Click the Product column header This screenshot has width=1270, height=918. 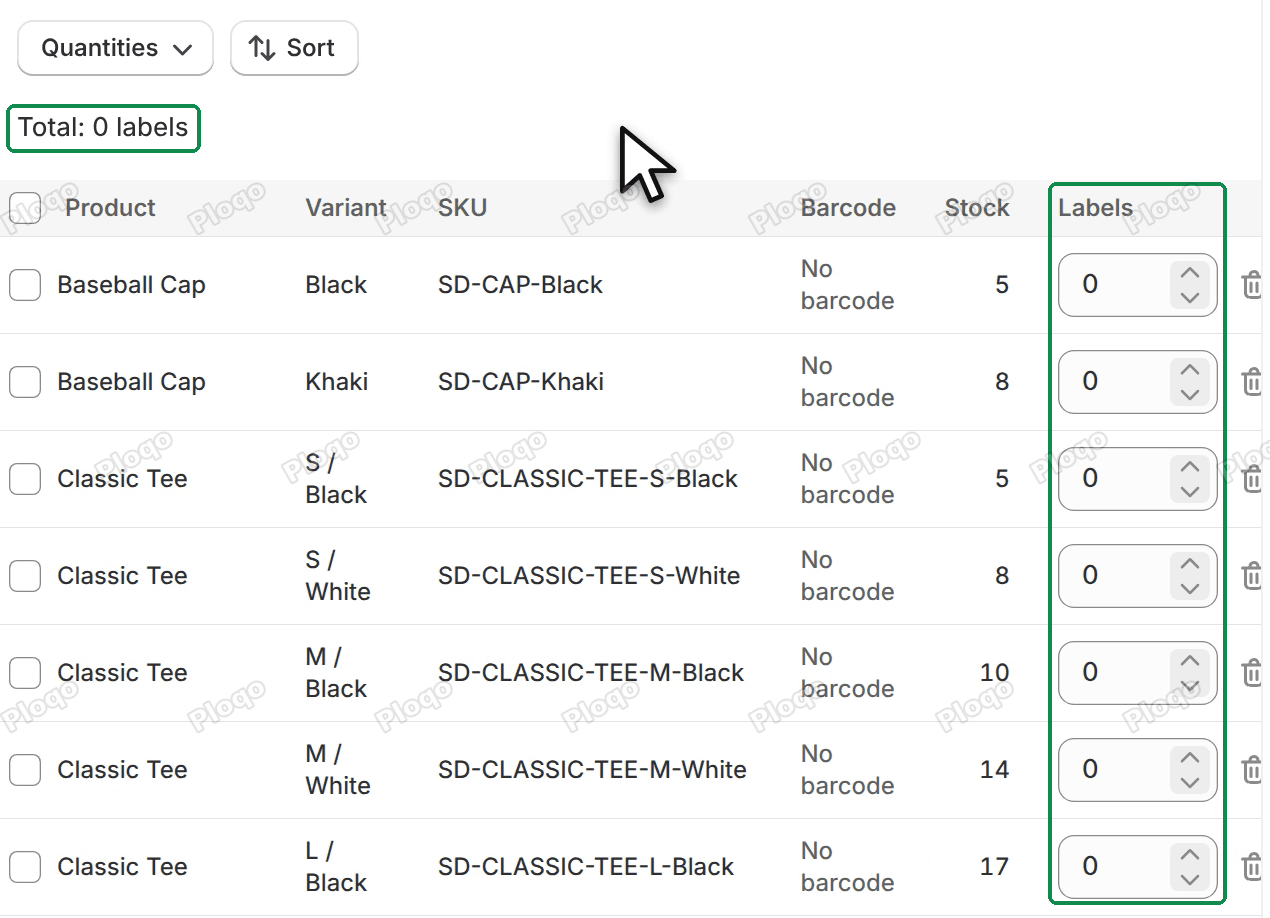tap(110, 208)
